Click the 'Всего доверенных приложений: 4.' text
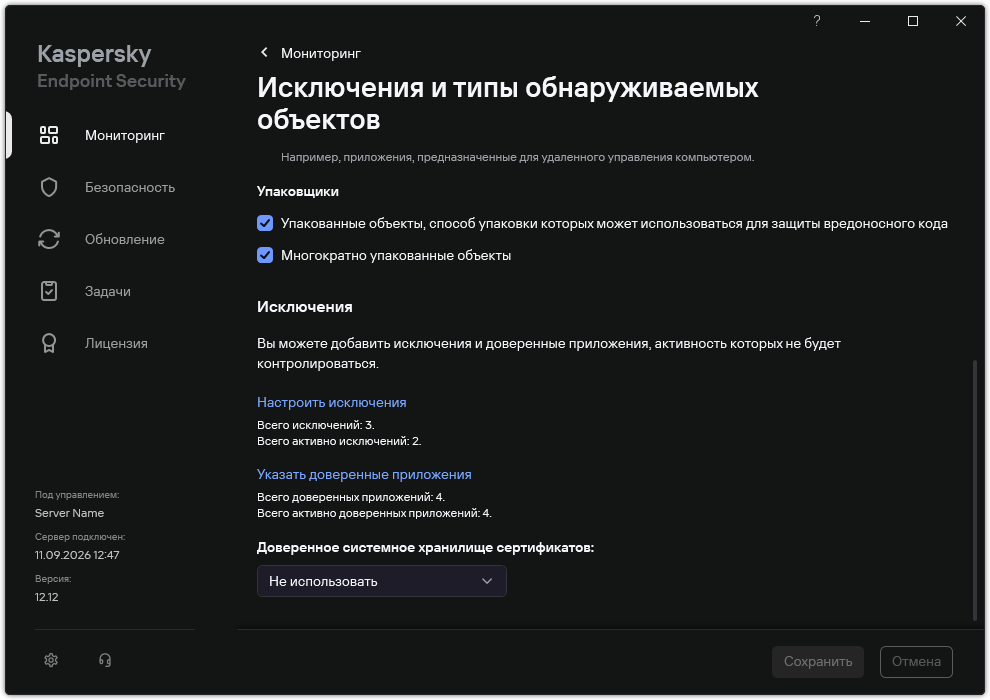990x700 pixels. 351,497
